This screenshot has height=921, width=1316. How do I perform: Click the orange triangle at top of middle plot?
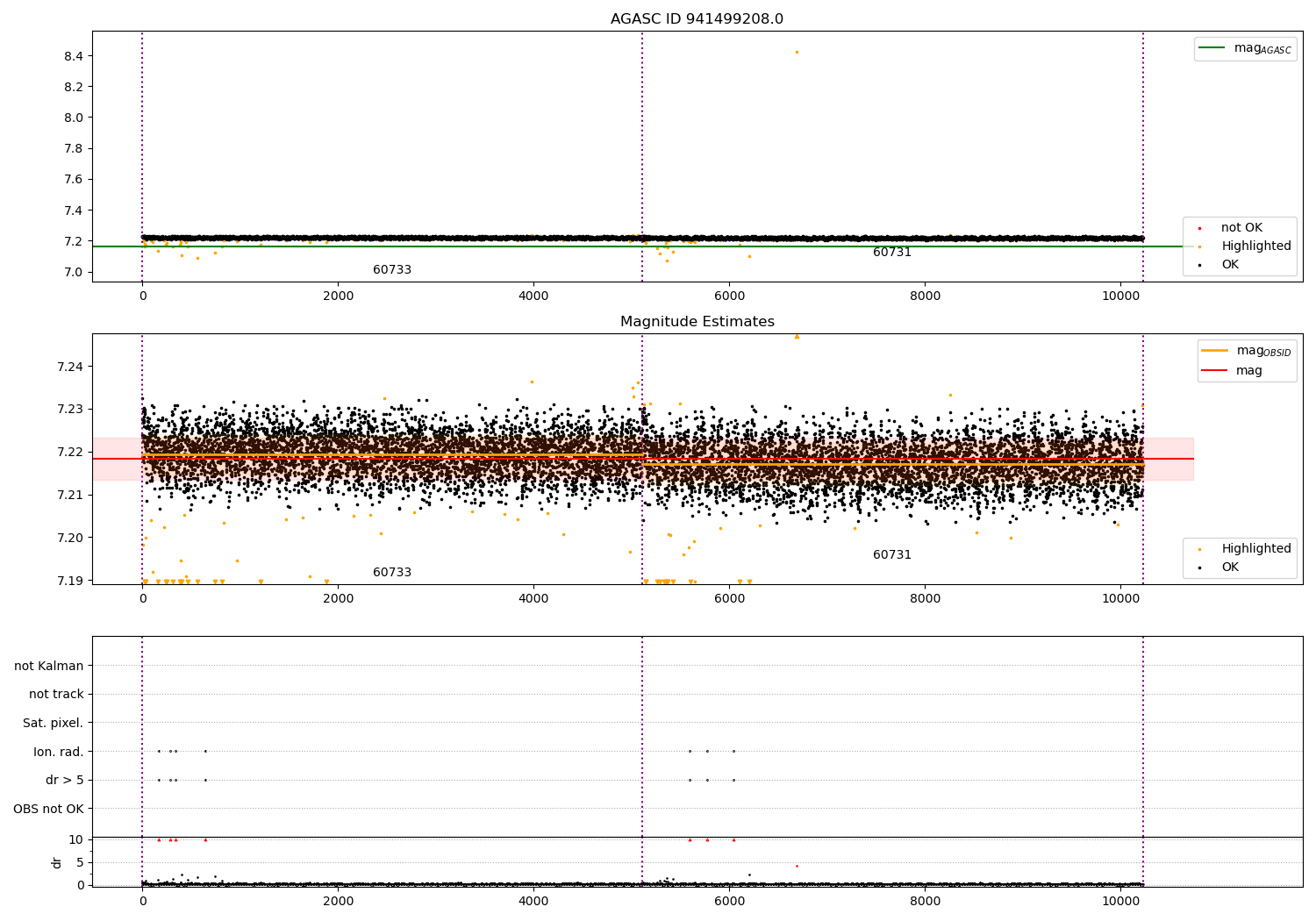tap(797, 336)
